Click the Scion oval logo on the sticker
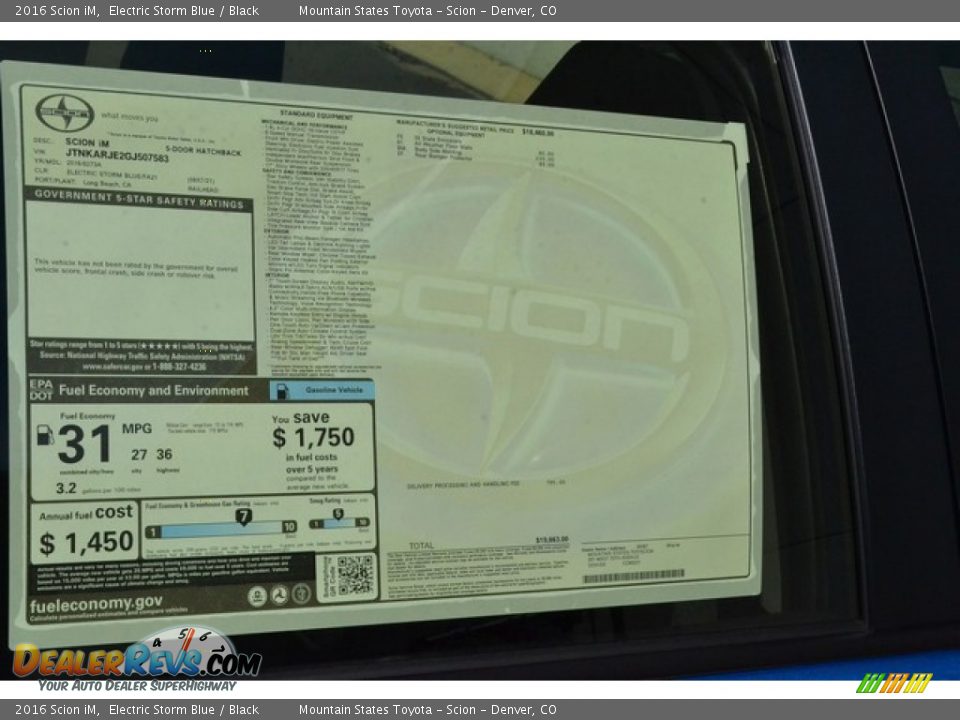 (64, 113)
